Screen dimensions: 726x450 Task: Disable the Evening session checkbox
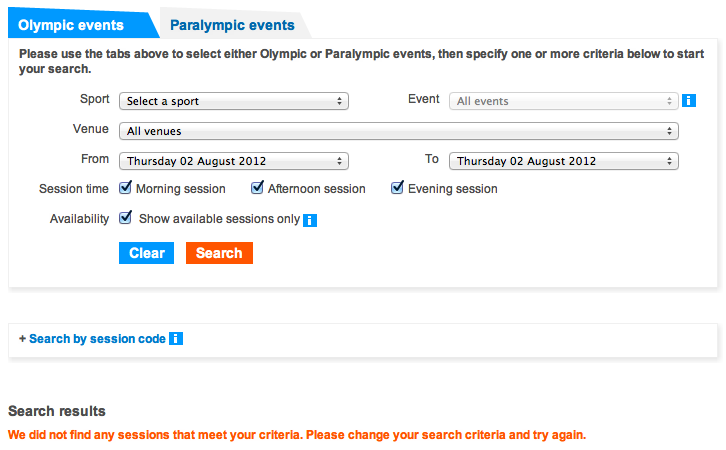[397, 188]
